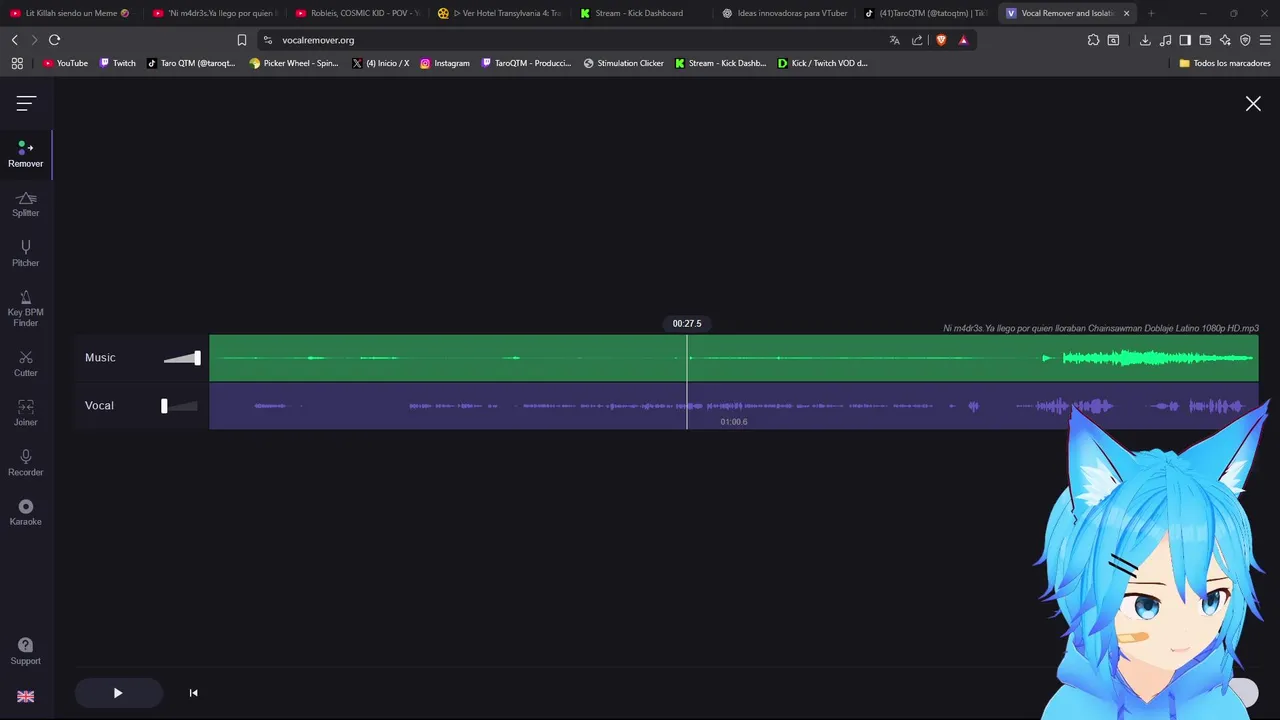Open the Pitcher tool
The width and height of the screenshot is (1280, 720).
[26, 253]
